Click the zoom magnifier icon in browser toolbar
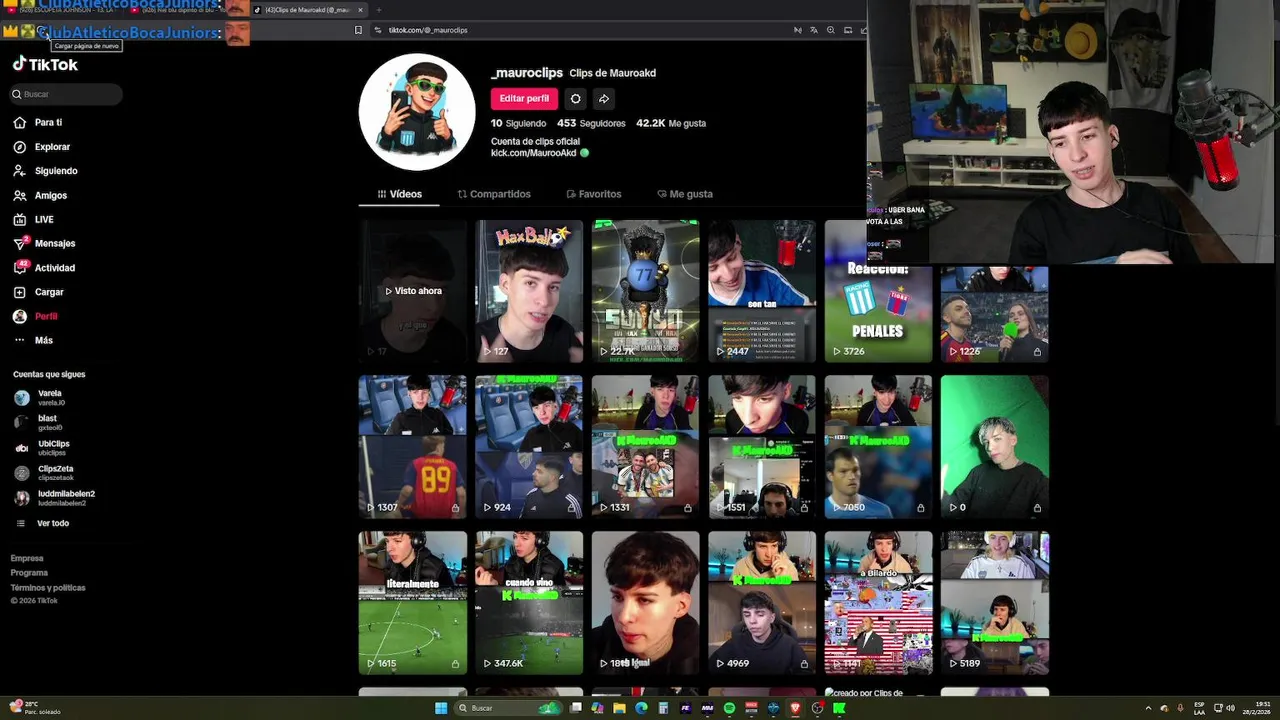The image size is (1280, 720). [830, 30]
